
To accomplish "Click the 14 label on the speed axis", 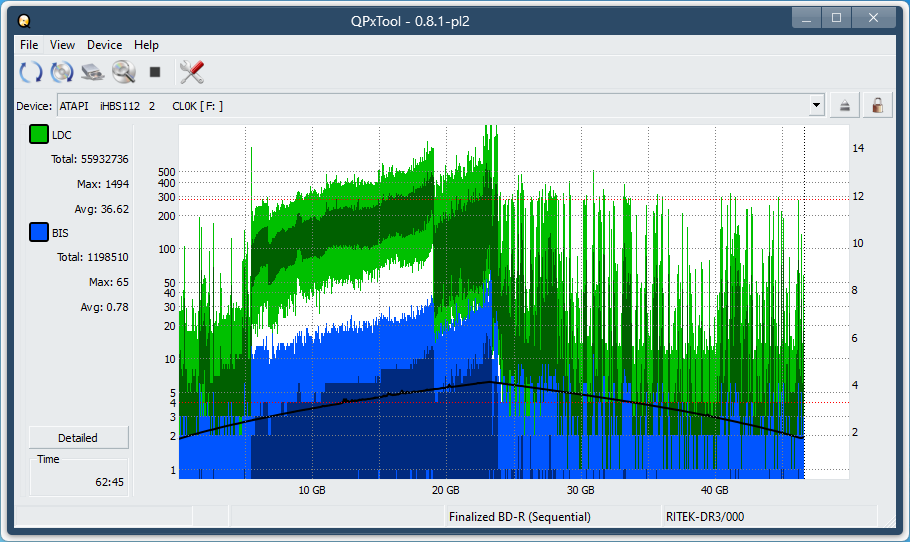I will pos(858,149).
